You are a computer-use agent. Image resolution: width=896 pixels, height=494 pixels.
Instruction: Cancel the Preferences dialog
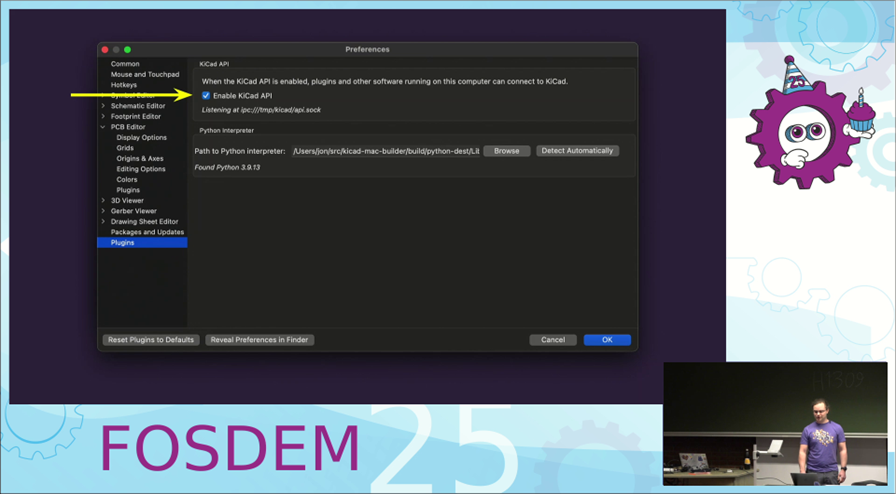click(x=553, y=340)
